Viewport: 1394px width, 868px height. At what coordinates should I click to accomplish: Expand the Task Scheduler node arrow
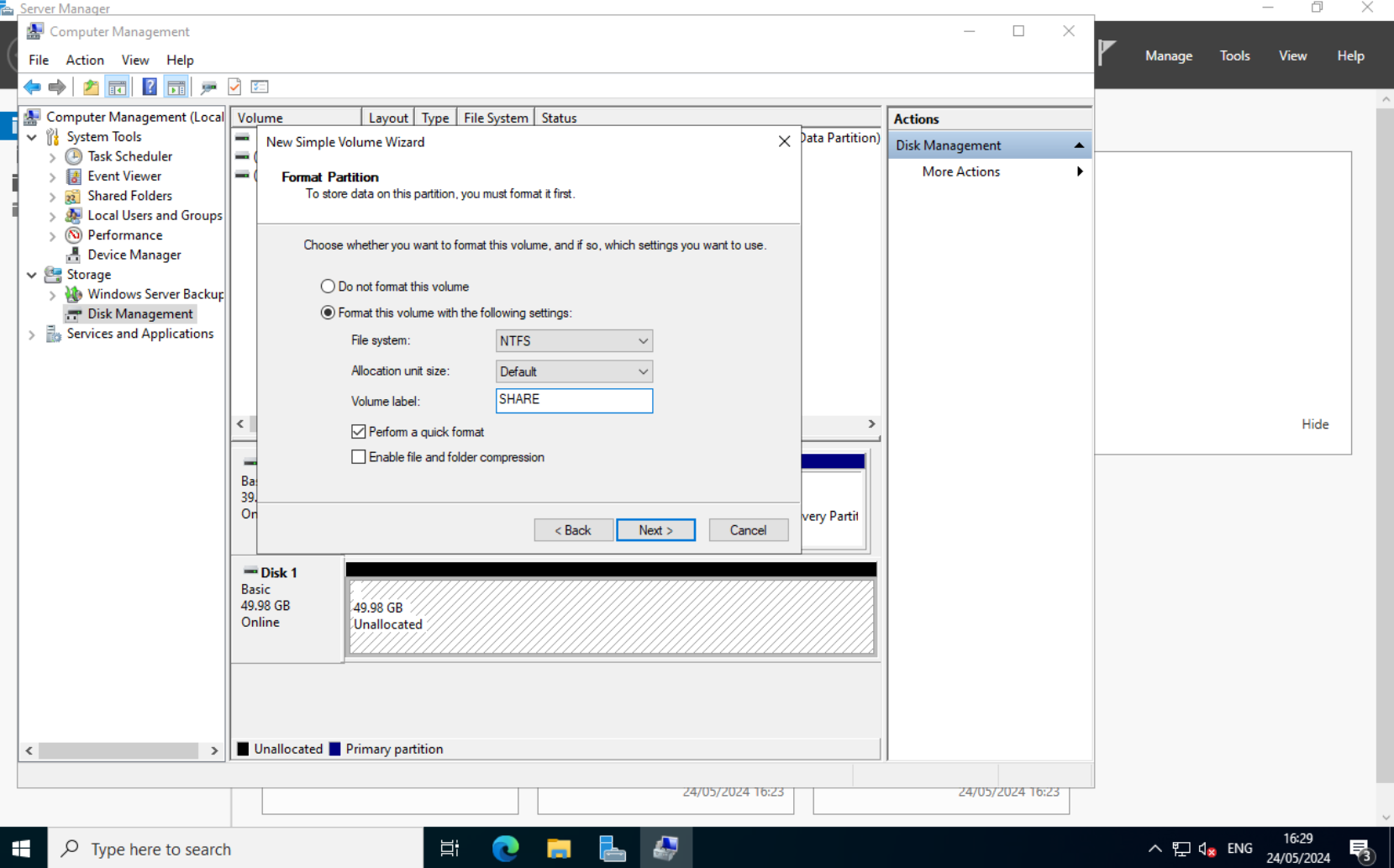(52, 157)
